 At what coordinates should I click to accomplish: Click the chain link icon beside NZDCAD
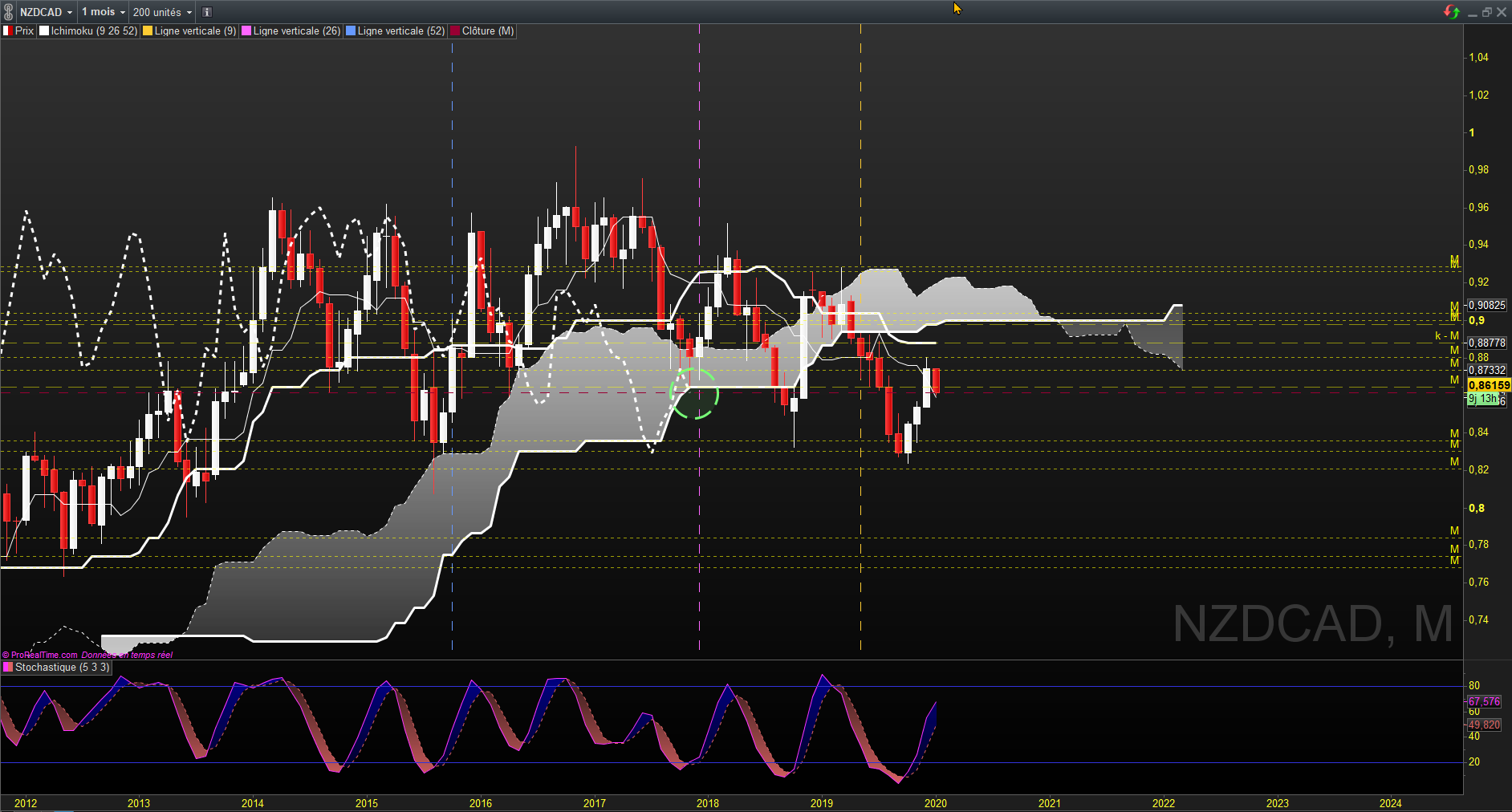8,12
